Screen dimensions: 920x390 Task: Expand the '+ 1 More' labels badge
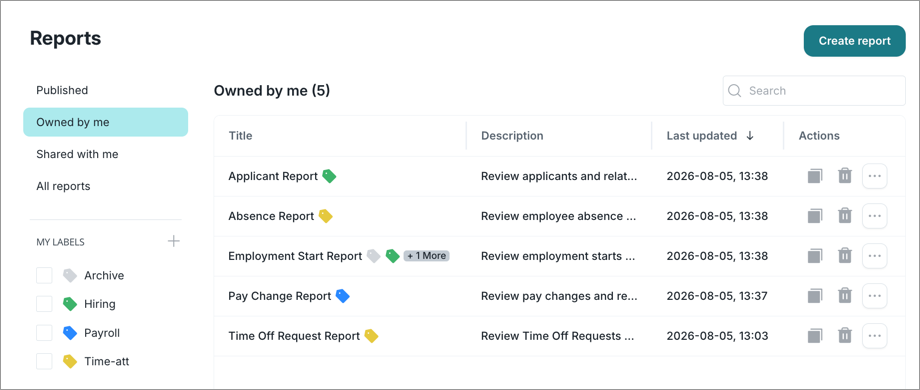tap(427, 256)
